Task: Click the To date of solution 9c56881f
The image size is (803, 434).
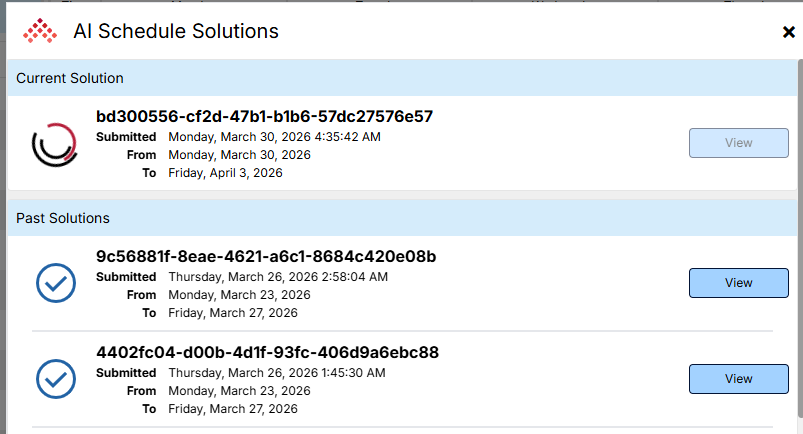Action: 233,313
